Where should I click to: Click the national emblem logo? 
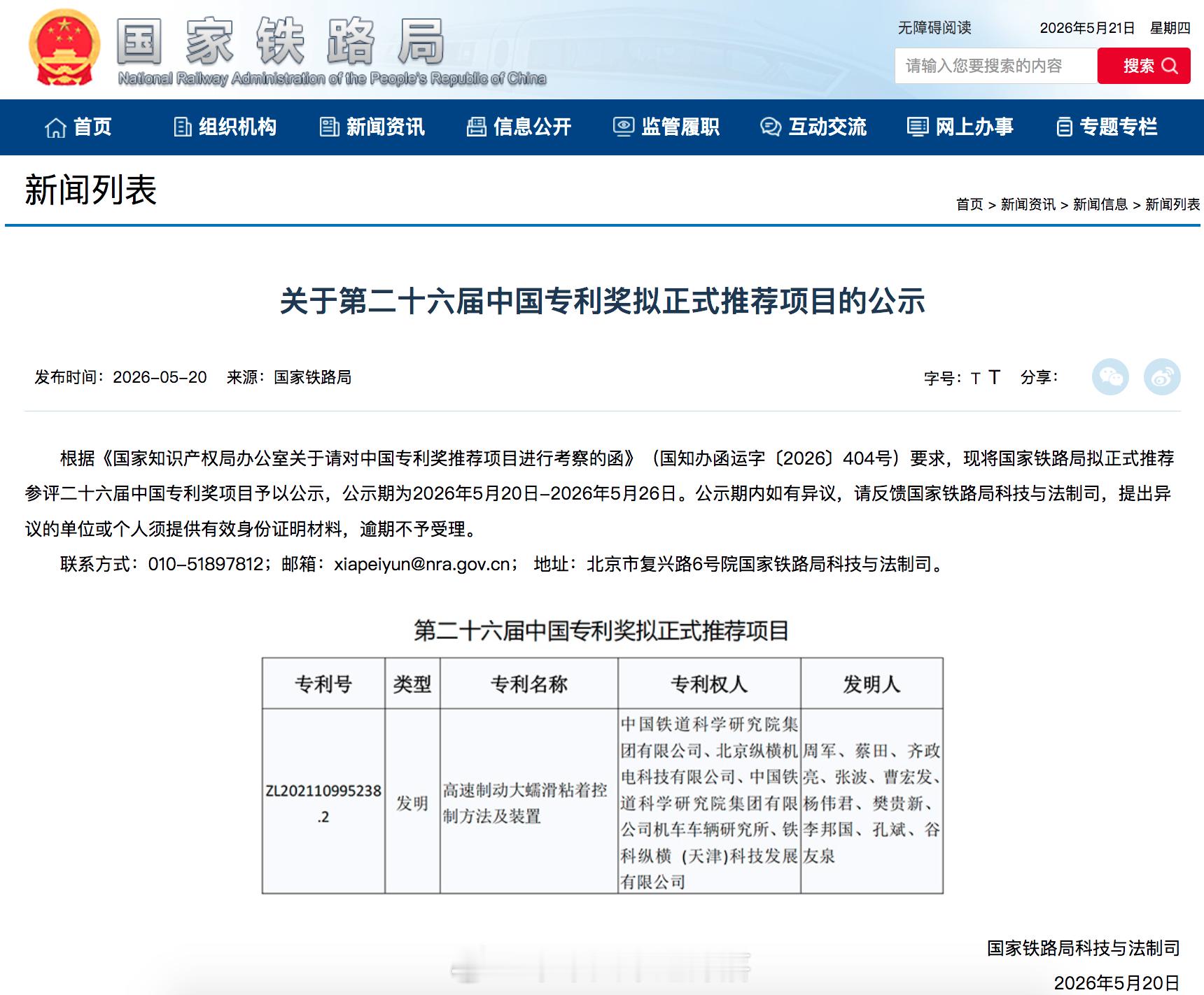click(64, 48)
